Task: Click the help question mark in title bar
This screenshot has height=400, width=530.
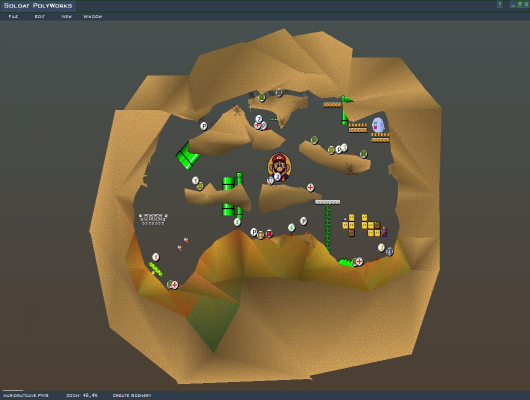Action: (x=500, y=4)
